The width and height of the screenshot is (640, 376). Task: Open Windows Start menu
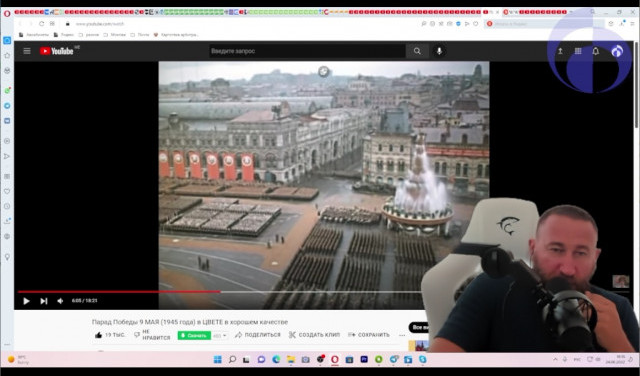click(x=218, y=359)
